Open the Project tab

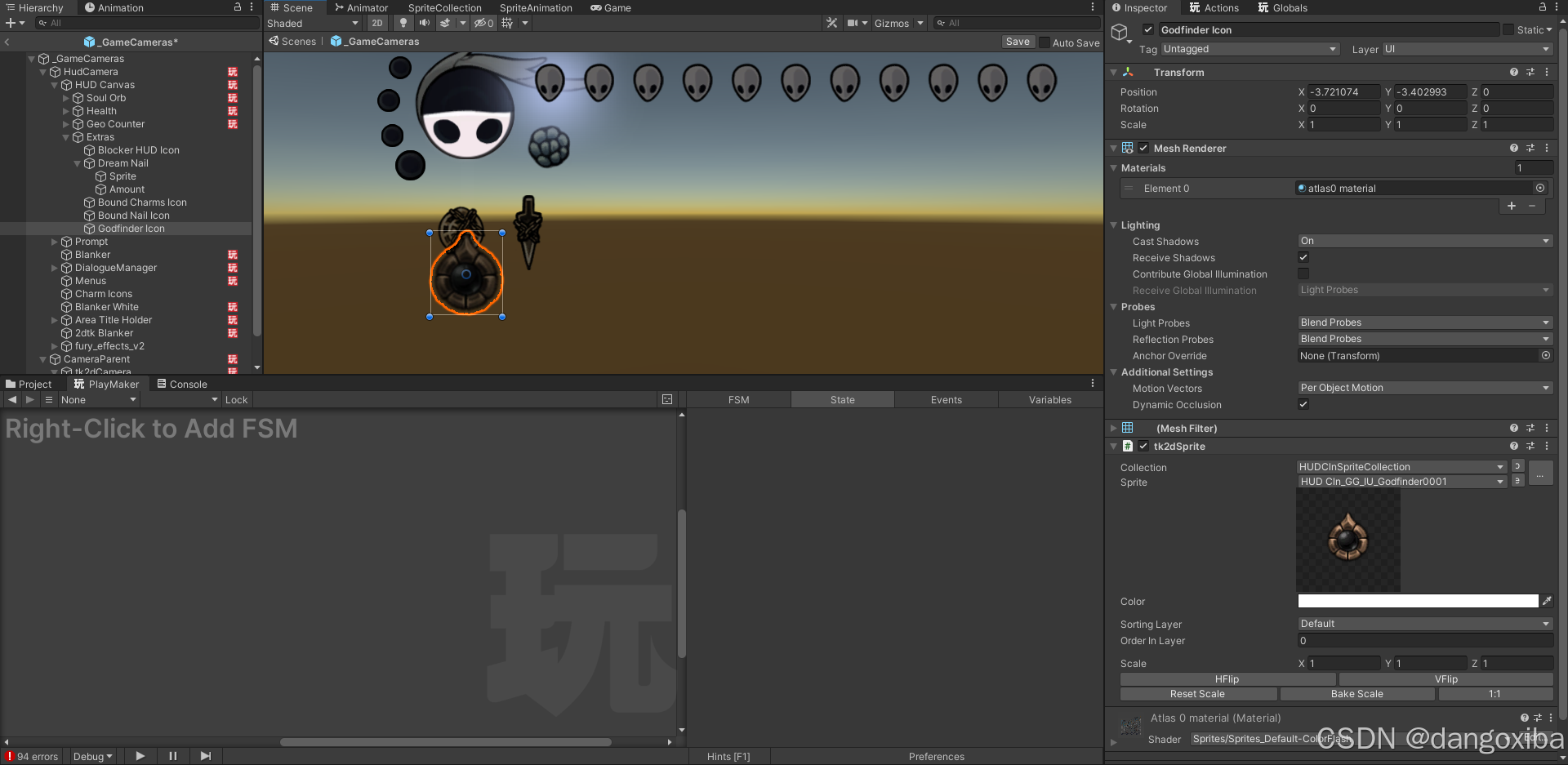[x=29, y=384]
